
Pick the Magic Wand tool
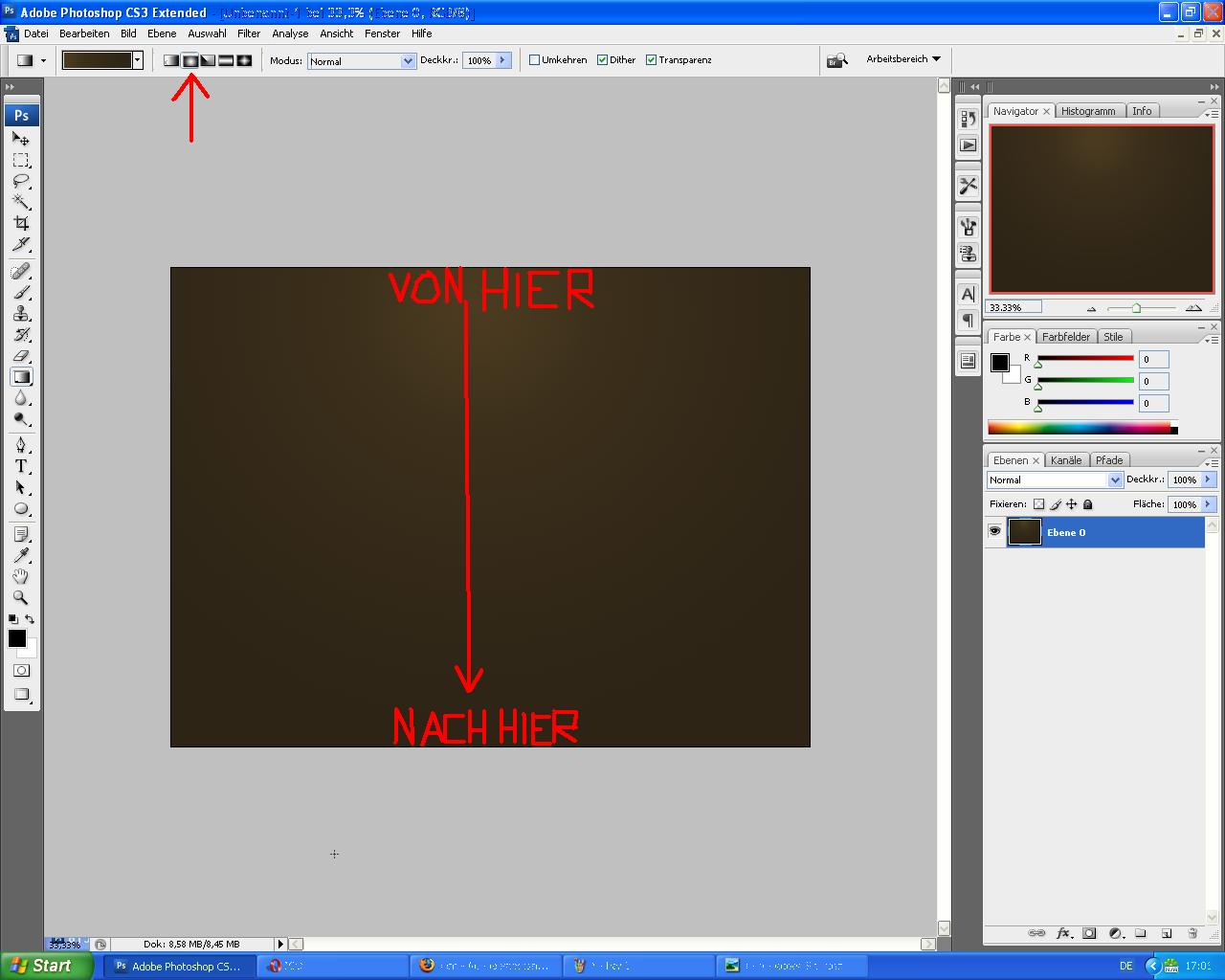(x=21, y=202)
